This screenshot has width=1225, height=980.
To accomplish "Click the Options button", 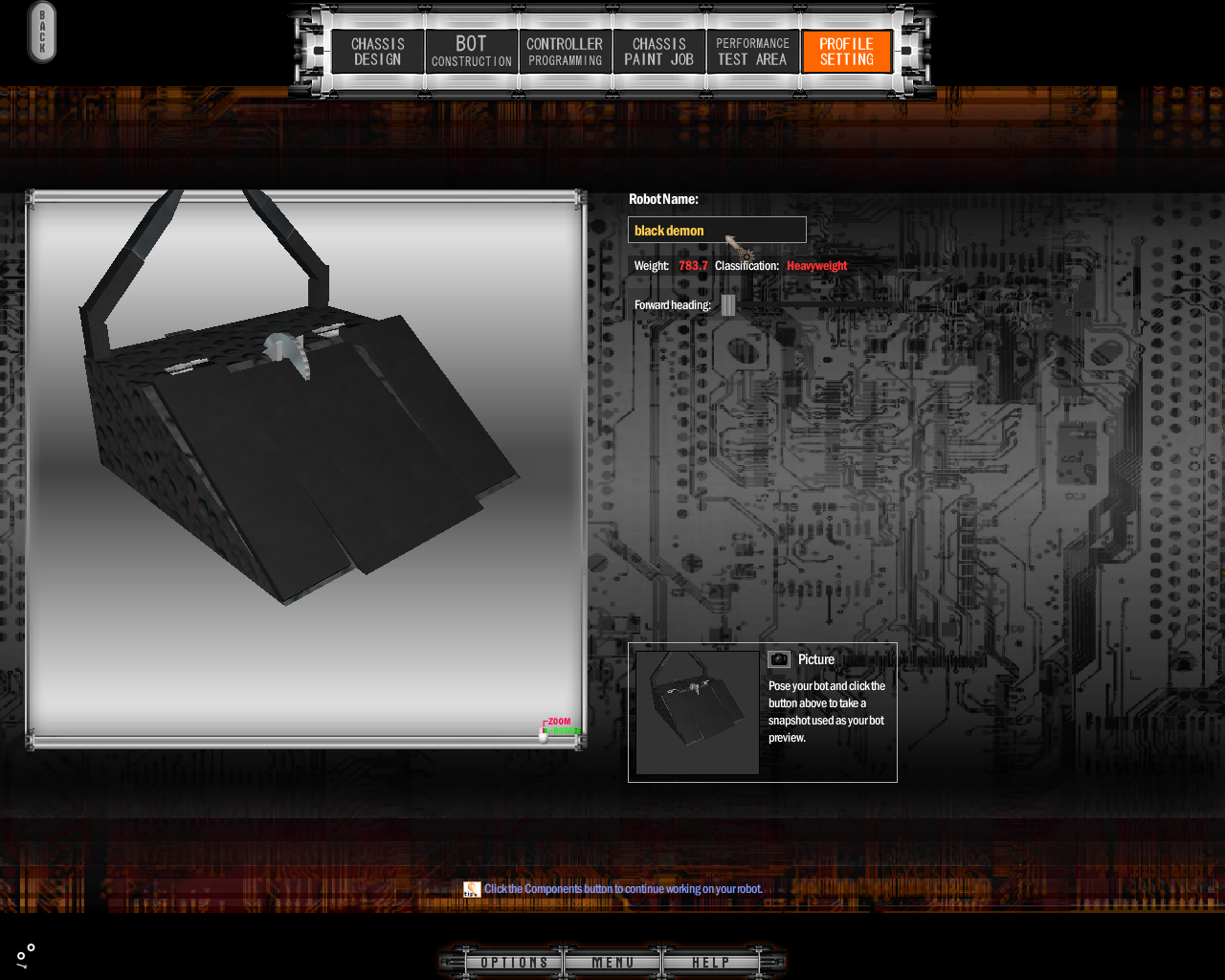I will pos(515,962).
